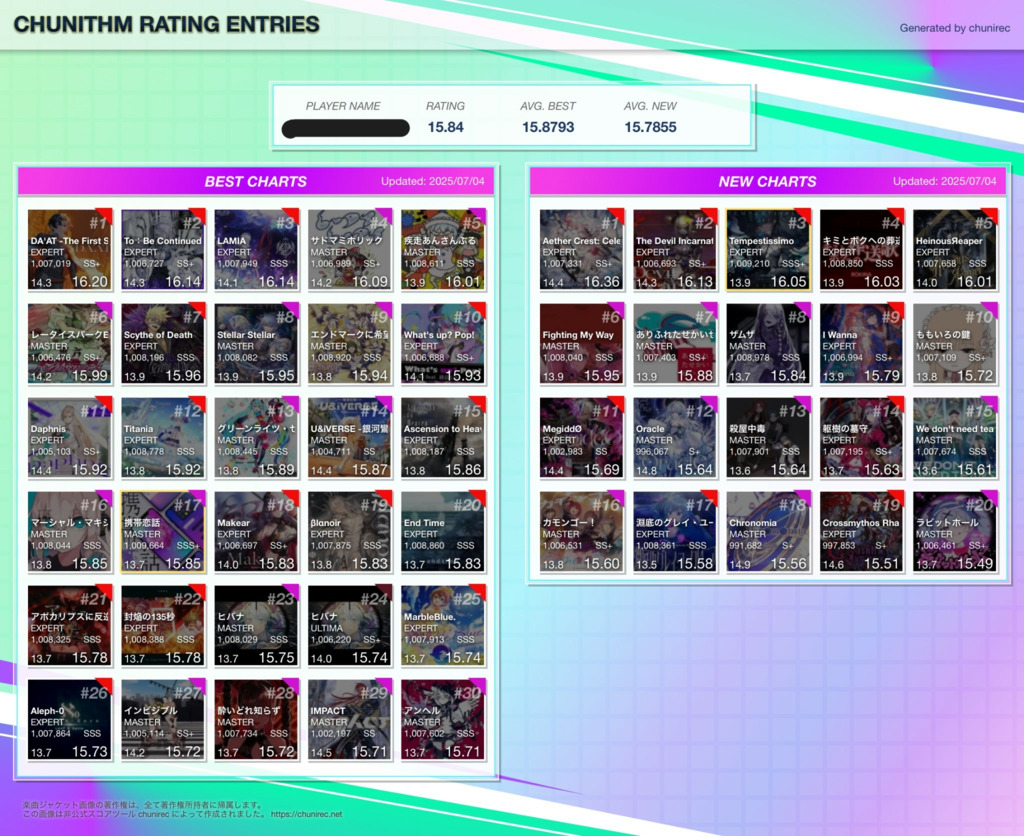Click the IMPACT Master chart card
This screenshot has width=1024, height=836.
coord(350,720)
